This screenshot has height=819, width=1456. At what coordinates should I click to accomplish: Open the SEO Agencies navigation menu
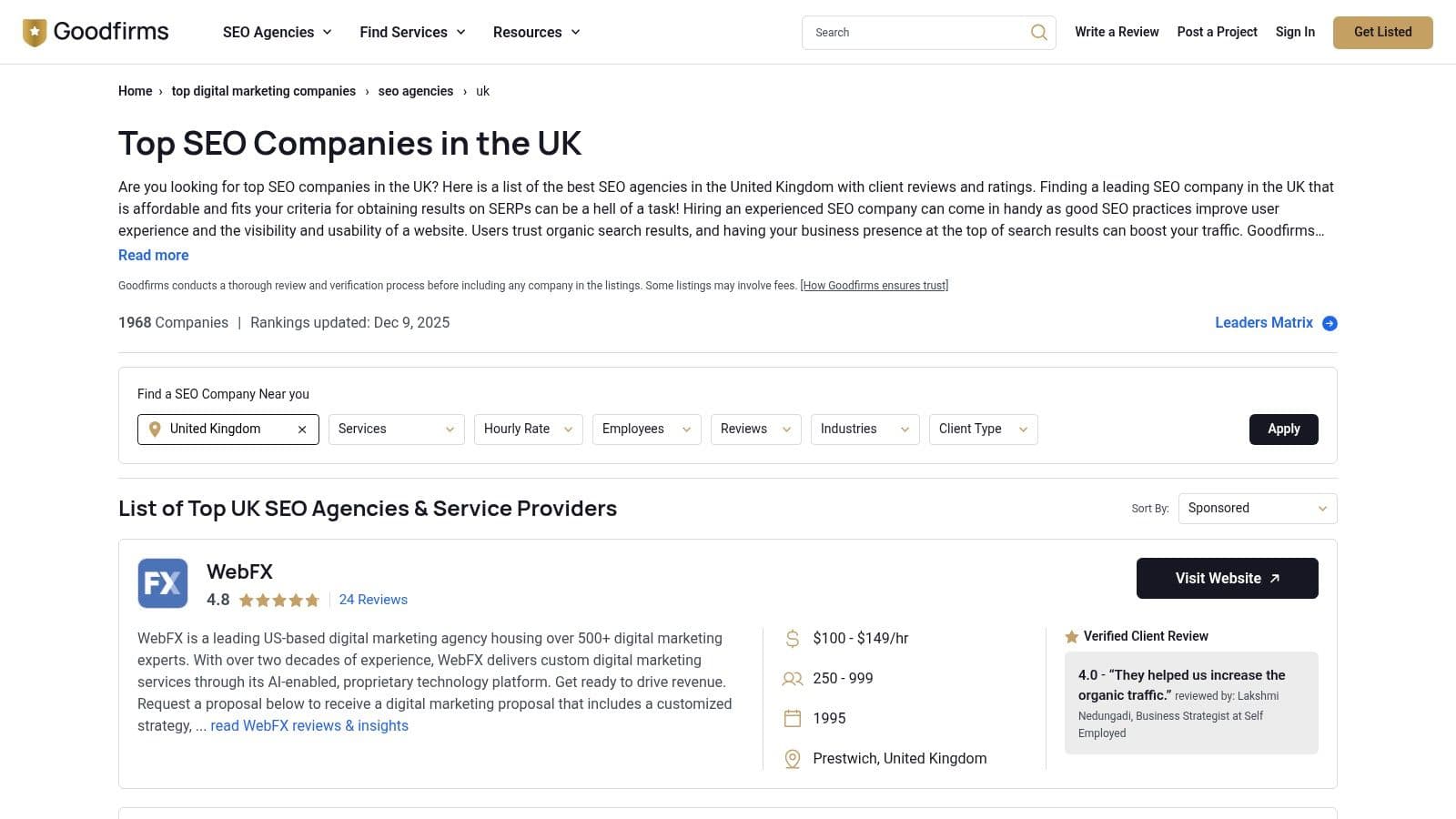click(278, 33)
